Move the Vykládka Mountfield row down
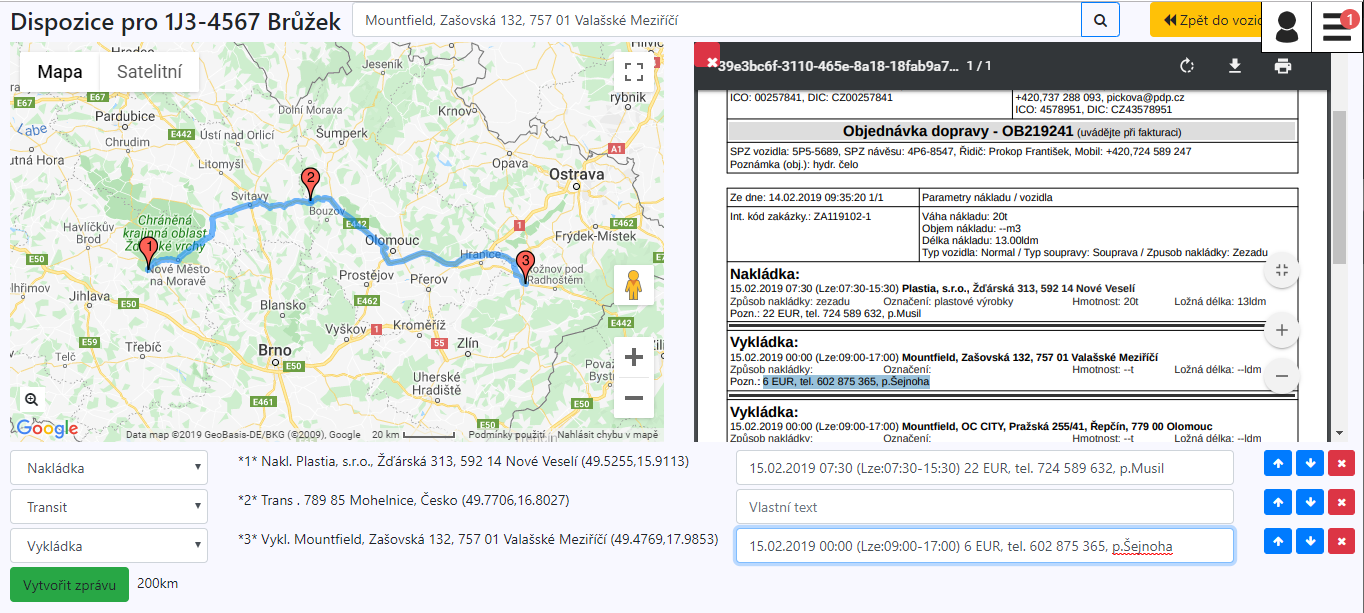The width and height of the screenshot is (1364, 613). (1309, 542)
